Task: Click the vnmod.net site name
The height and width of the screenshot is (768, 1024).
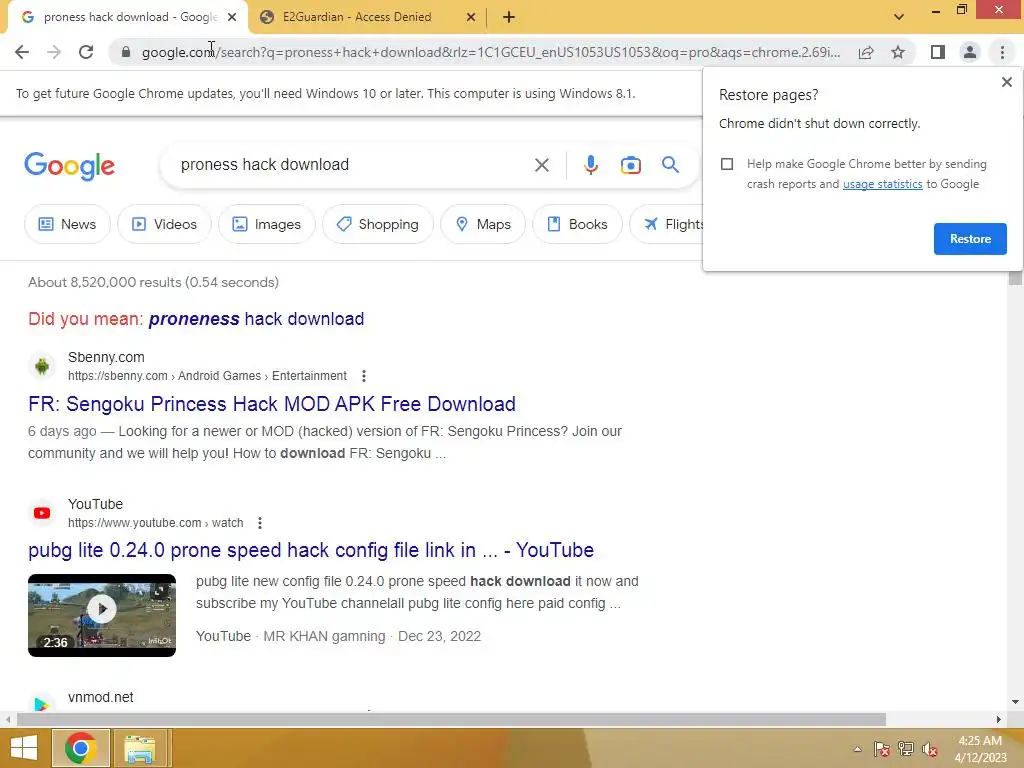Action: 101,697
